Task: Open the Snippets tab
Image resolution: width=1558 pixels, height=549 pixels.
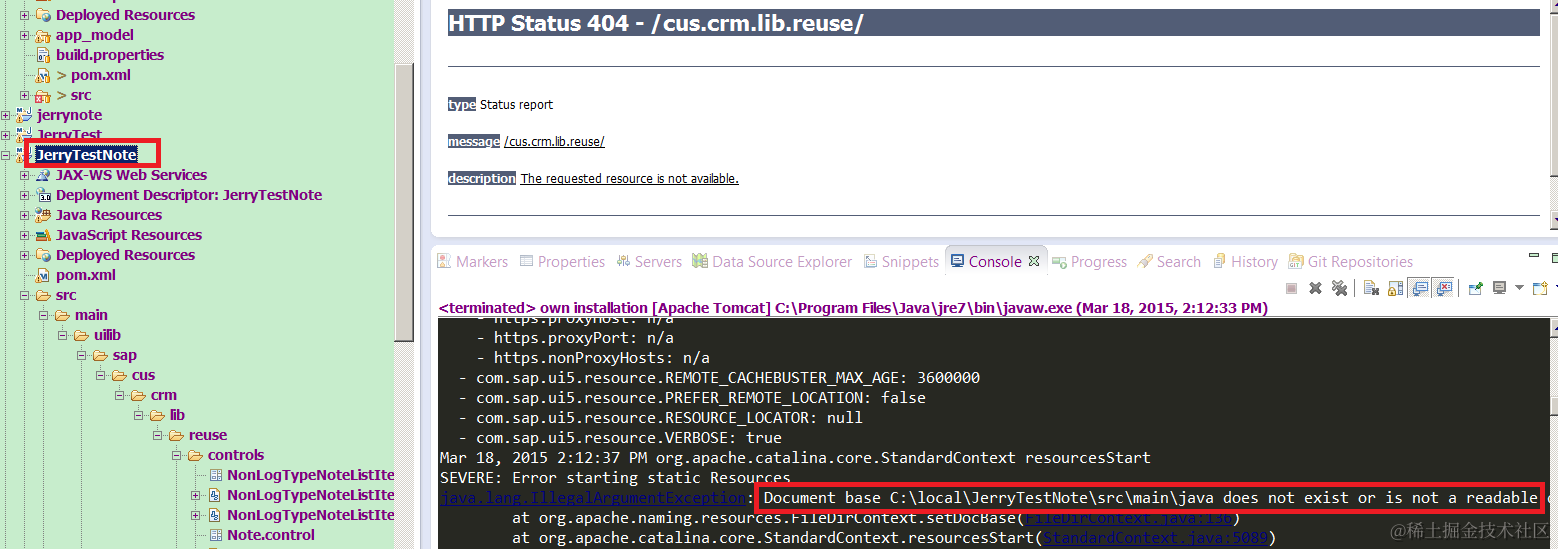Action: pos(900,262)
